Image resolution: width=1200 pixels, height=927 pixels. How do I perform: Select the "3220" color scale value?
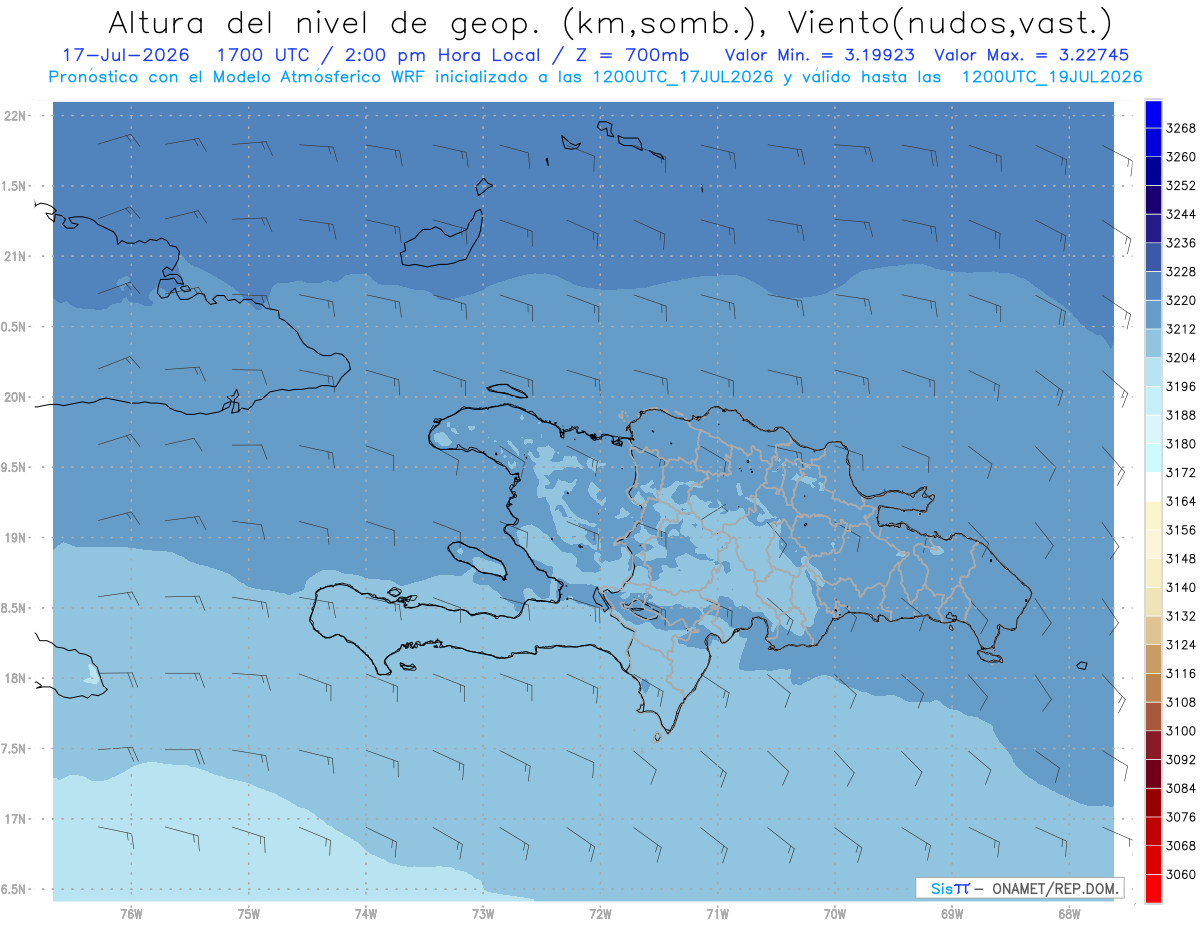pyautogui.click(x=1181, y=300)
